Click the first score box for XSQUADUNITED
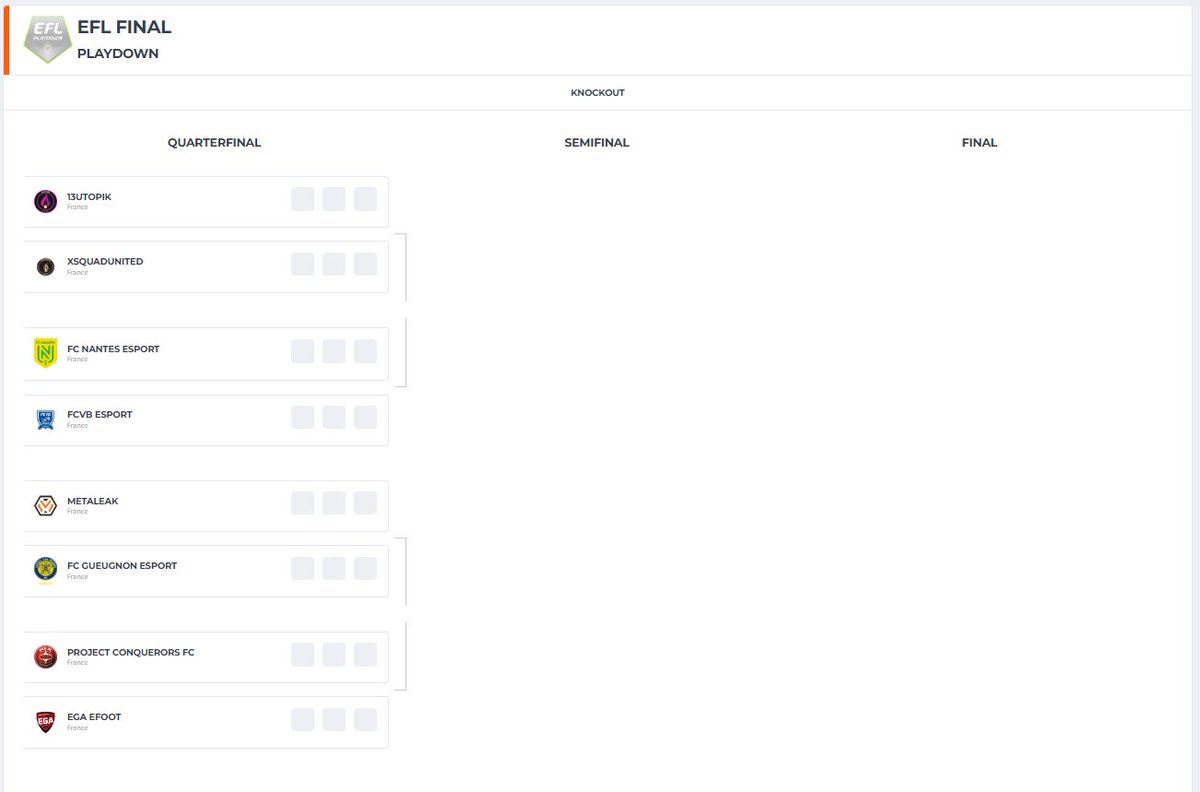Image resolution: width=1200 pixels, height=792 pixels. pos(303,264)
